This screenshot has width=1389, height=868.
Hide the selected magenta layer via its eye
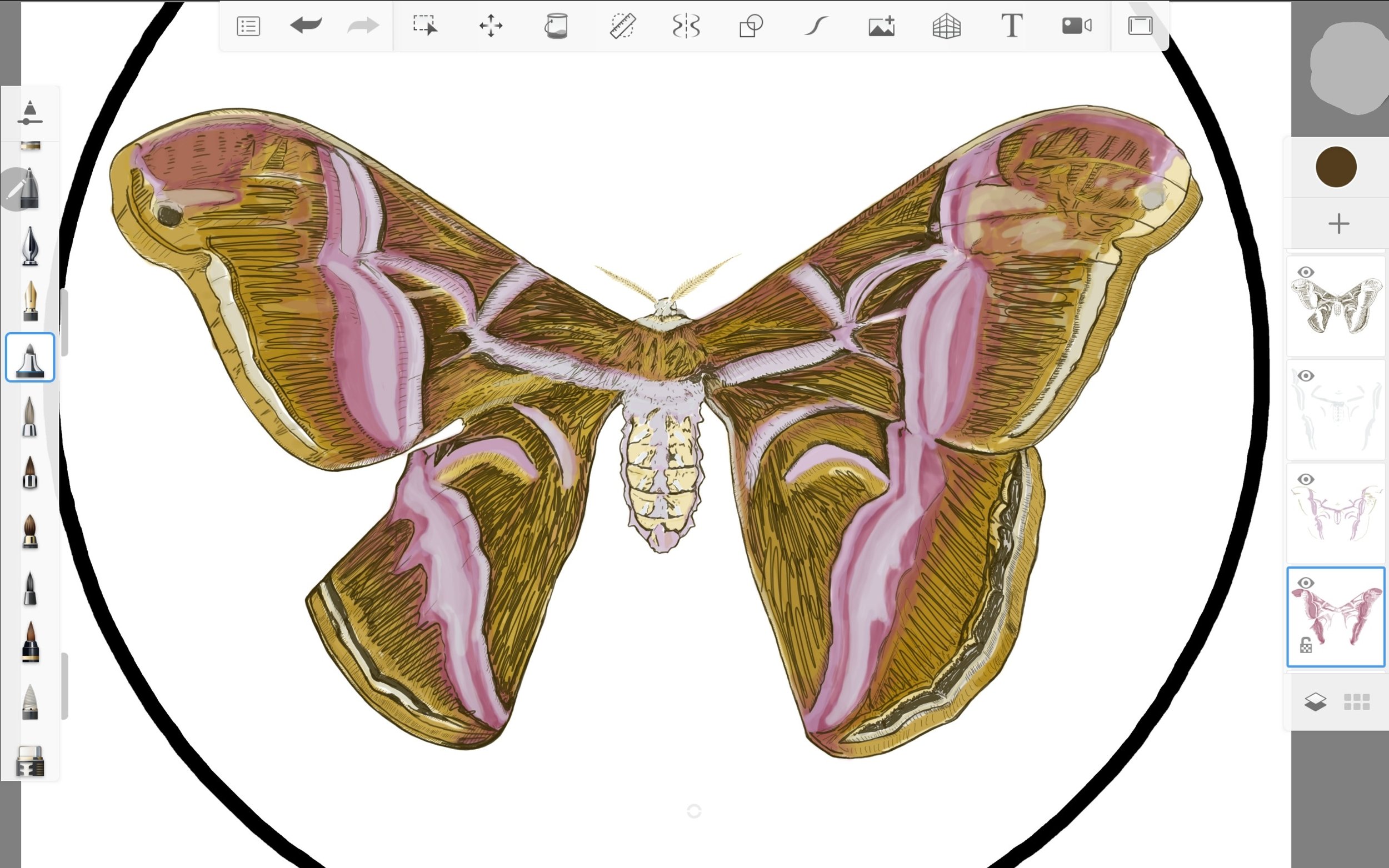point(1306,583)
